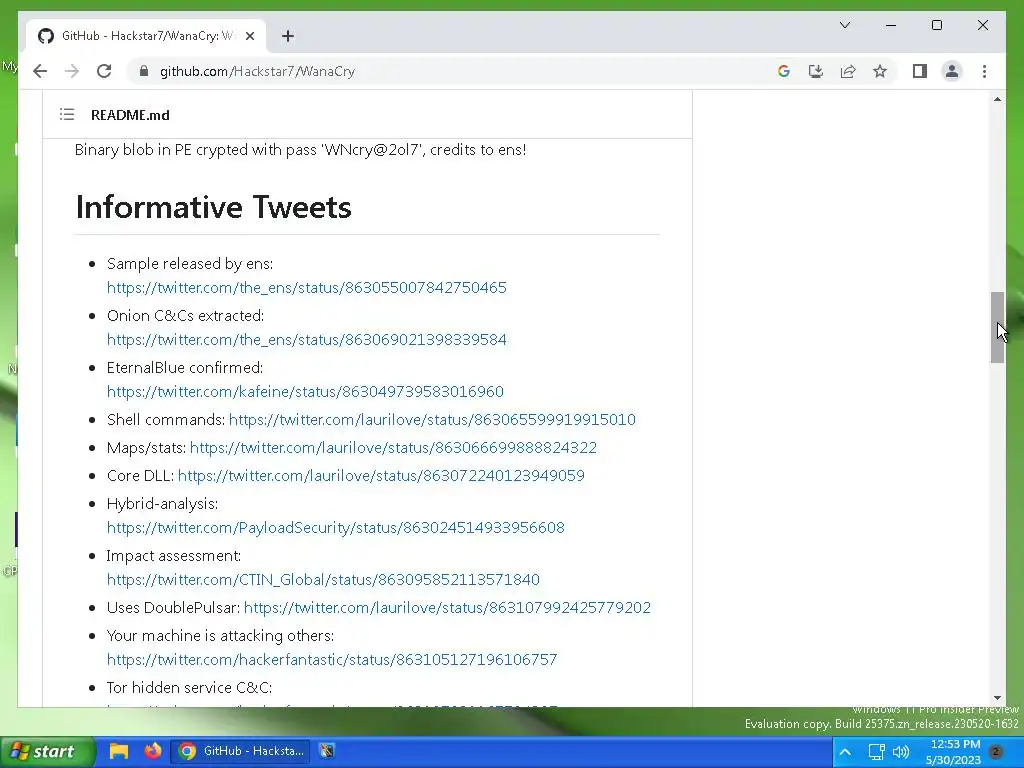Open the kafeine EternalBlue tweet link
This screenshot has height=768, width=1024.
click(x=305, y=391)
